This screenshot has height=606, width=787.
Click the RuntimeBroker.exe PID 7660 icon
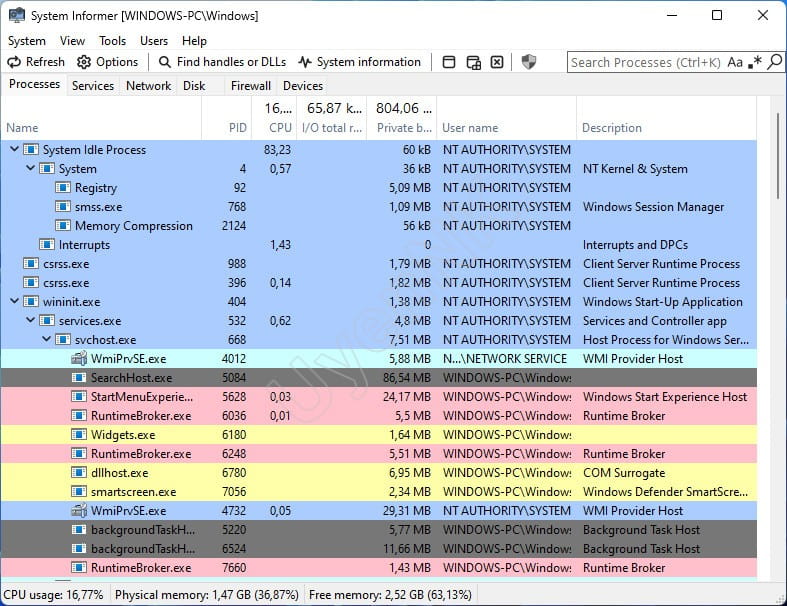pos(79,568)
